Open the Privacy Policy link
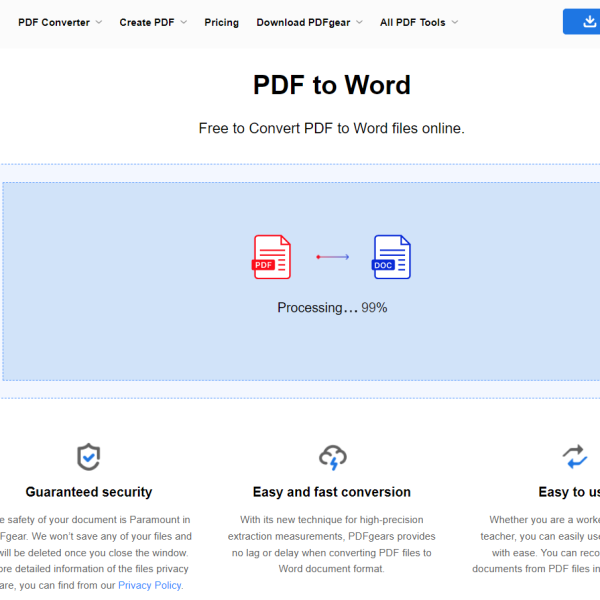The height and width of the screenshot is (600, 600). pos(150,585)
